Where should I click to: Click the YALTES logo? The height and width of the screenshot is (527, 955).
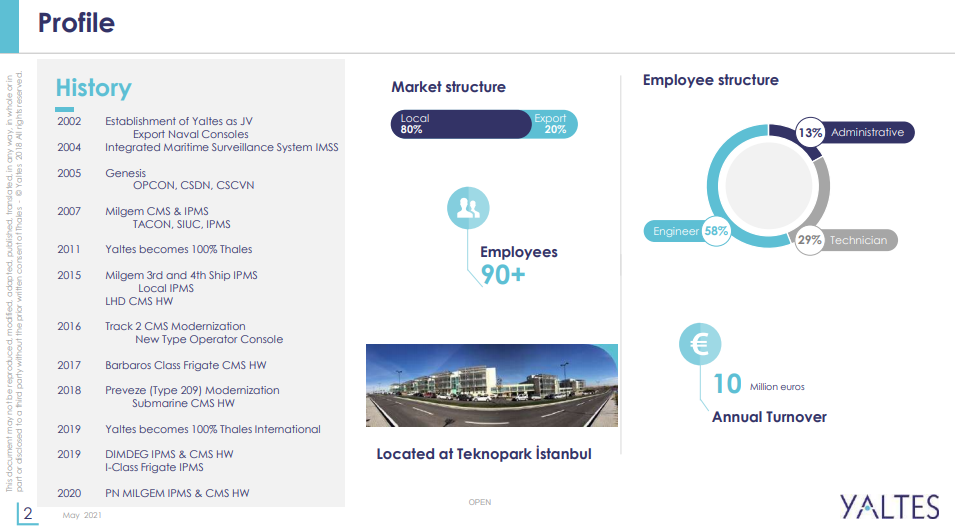tap(889, 506)
